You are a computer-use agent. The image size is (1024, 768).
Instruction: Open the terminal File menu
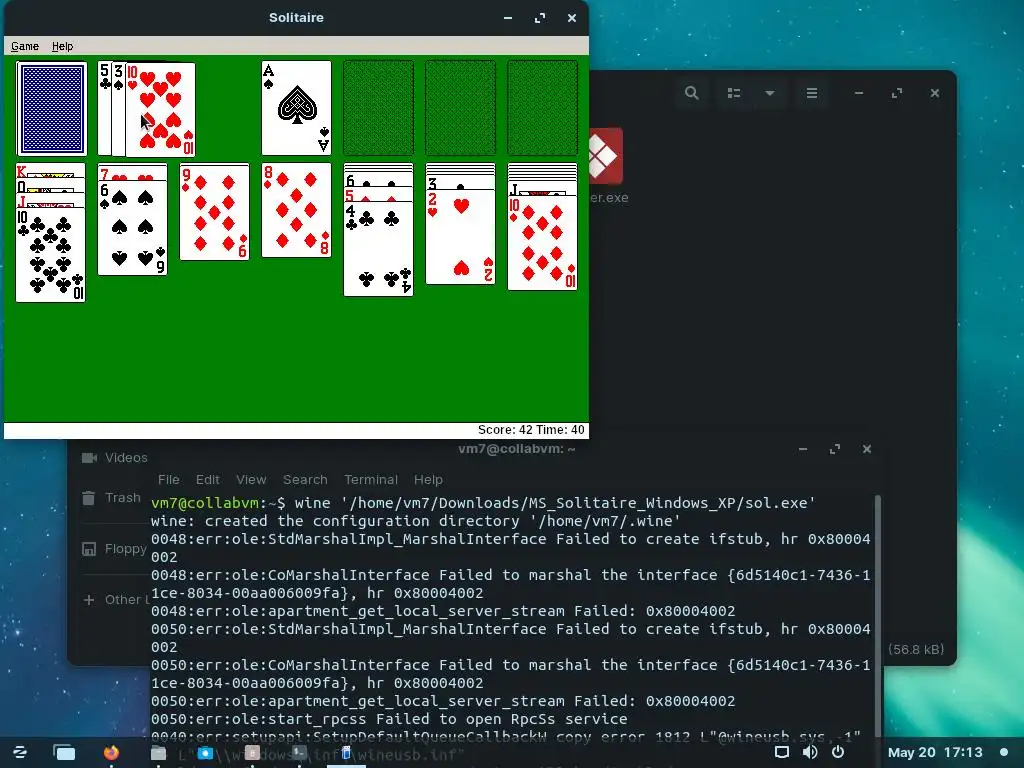168,479
